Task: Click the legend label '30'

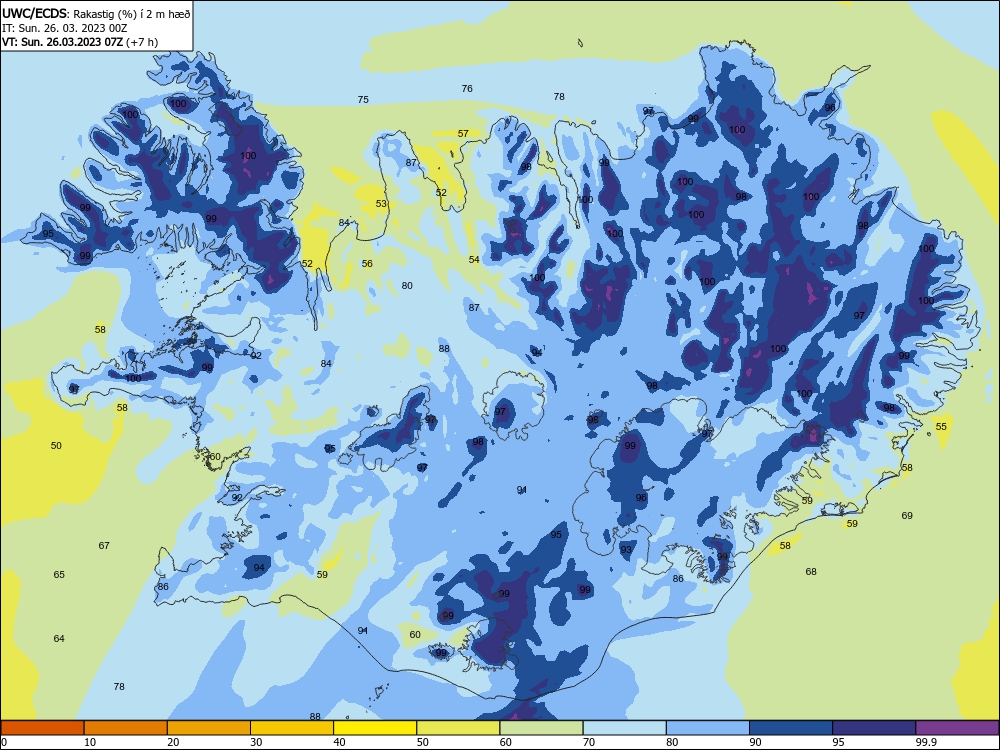Action: (x=256, y=742)
